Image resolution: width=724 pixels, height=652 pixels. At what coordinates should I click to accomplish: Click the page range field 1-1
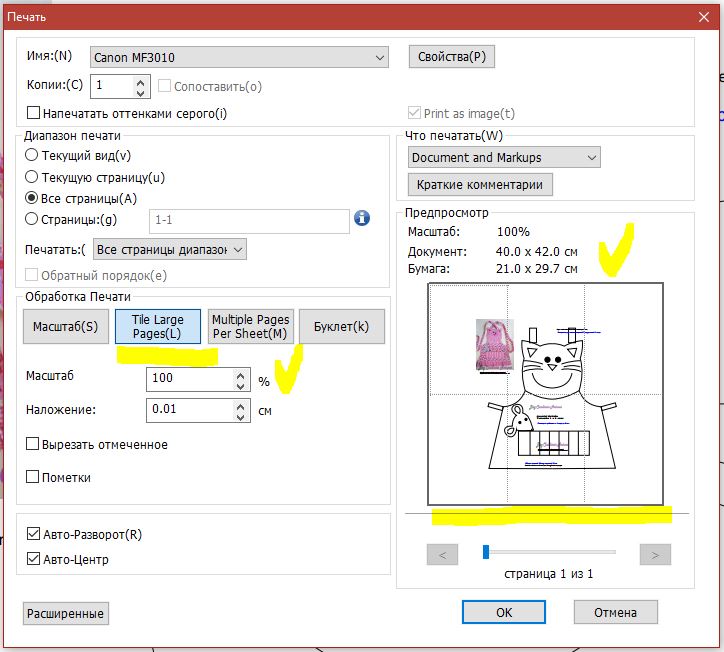tap(249, 221)
